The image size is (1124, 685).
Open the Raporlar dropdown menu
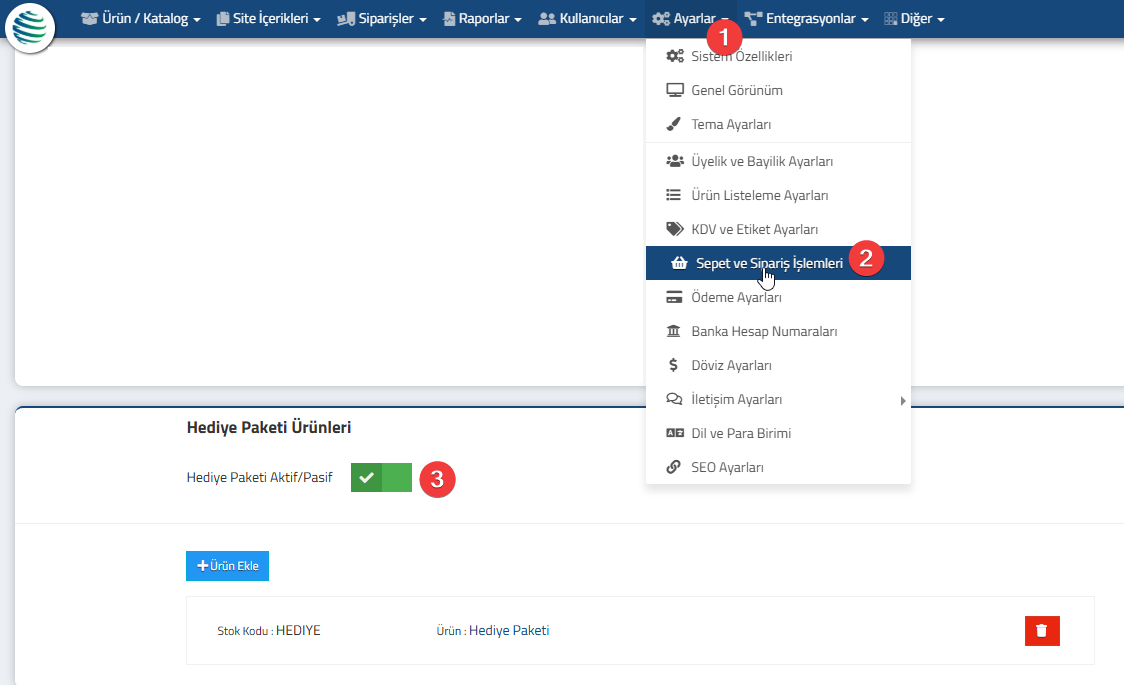[482, 19]
